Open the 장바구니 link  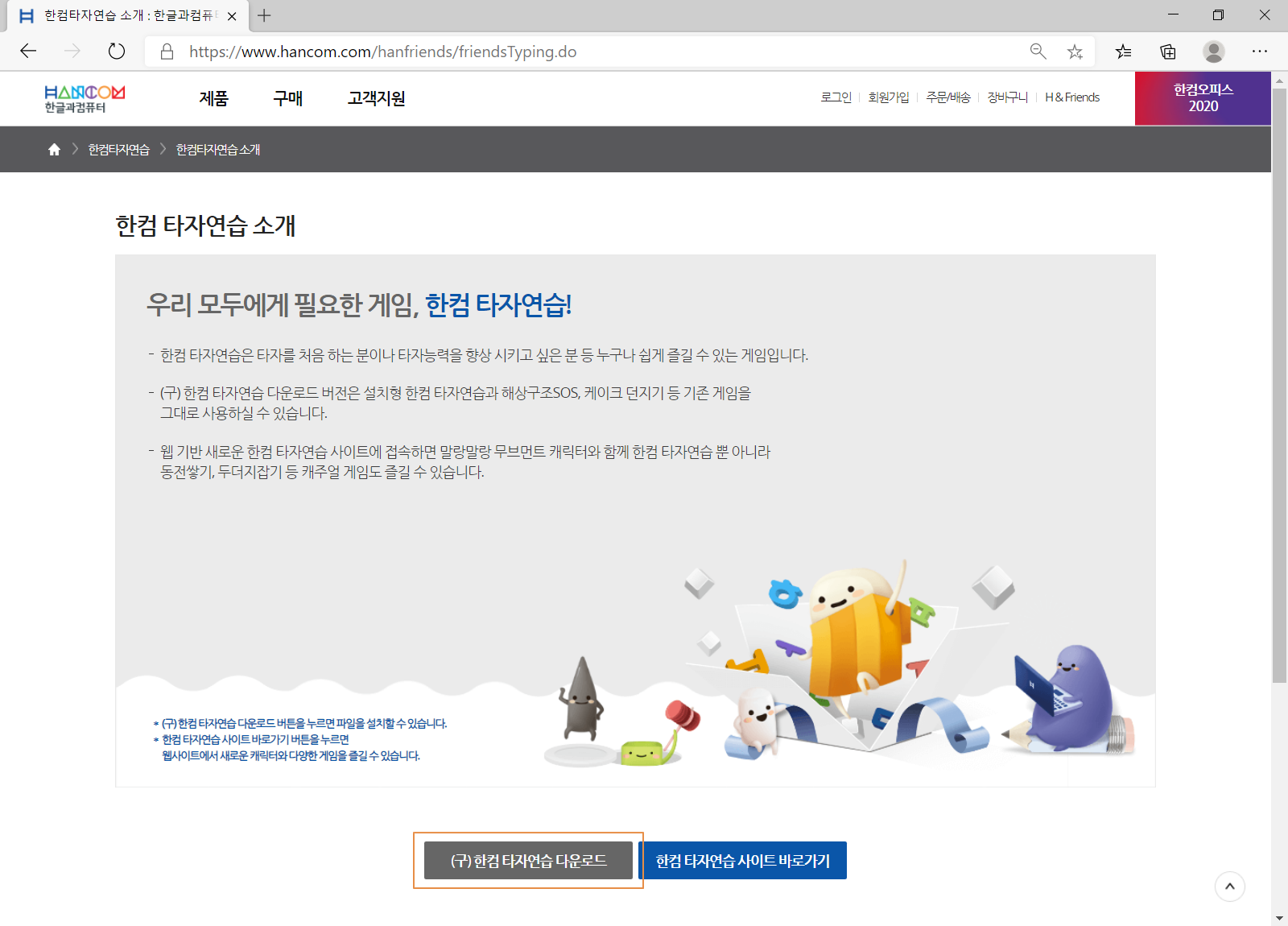[x=1008, y=97]
